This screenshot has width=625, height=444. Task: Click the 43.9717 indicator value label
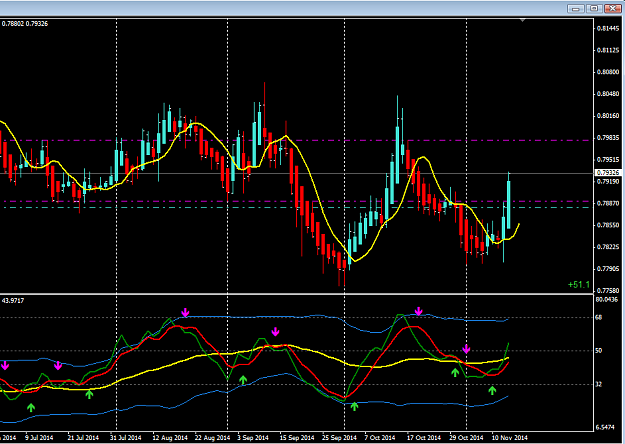pos(13,301)
